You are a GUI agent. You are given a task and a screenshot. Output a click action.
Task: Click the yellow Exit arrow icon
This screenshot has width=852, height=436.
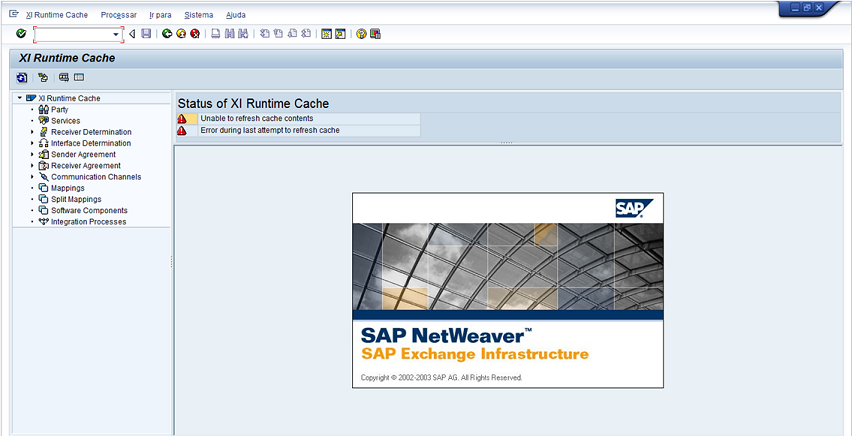(x=181, y=34)
